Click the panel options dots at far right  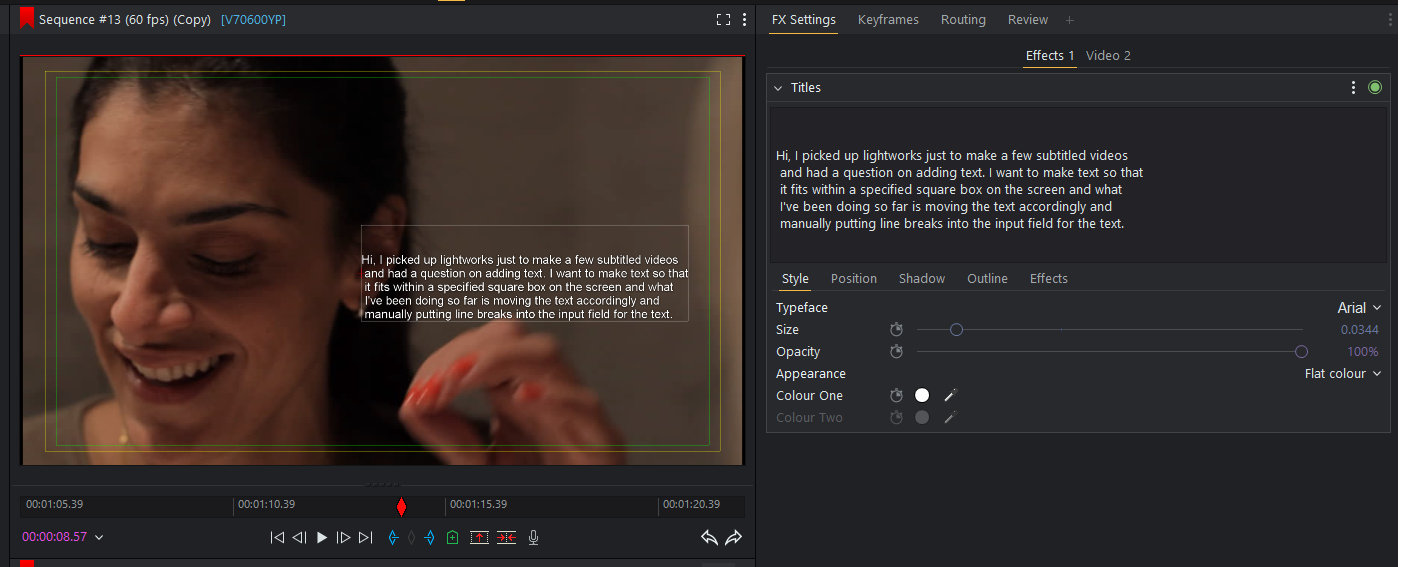(x=1390, y=20)
